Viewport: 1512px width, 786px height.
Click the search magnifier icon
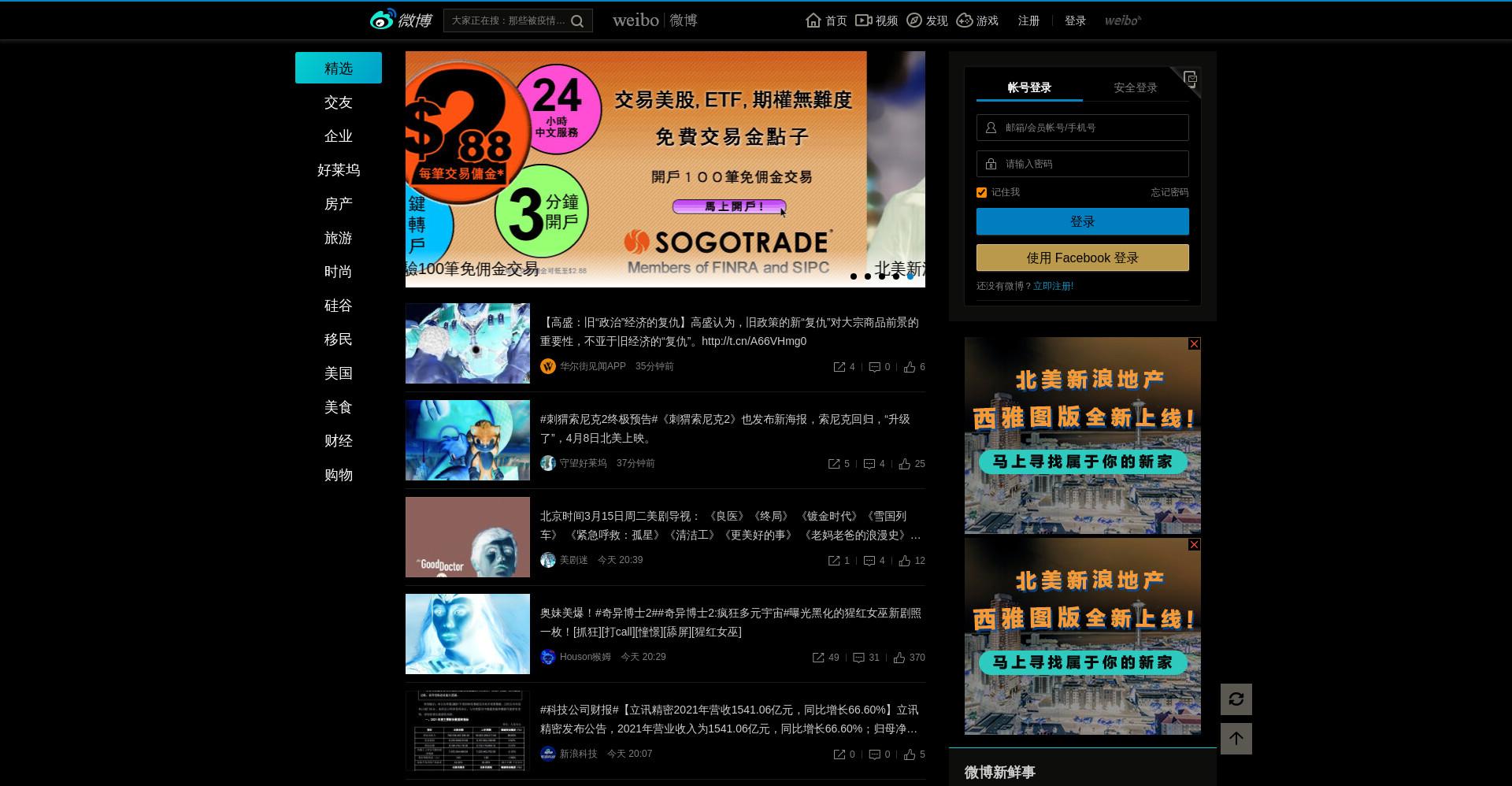click(x=577, y=21)
